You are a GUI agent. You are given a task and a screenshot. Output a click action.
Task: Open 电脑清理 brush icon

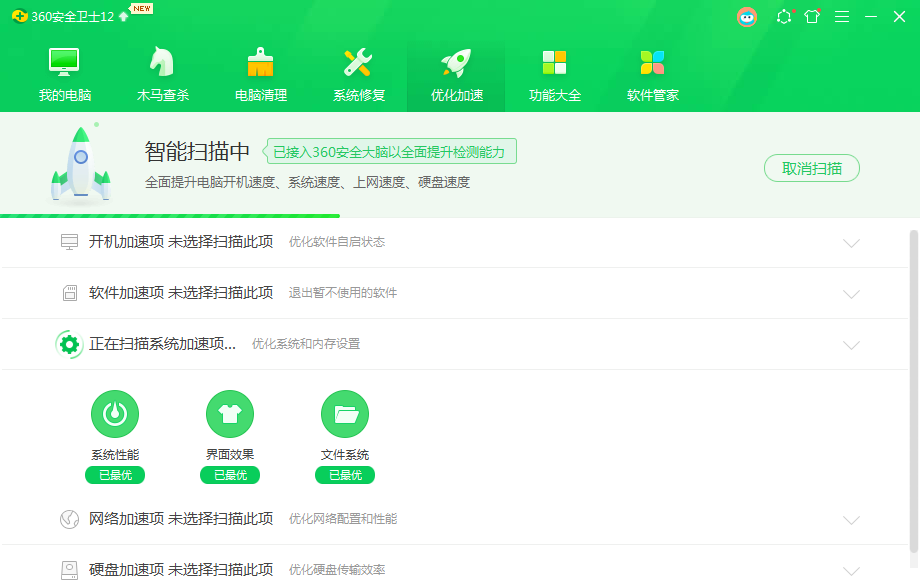[x=261, y=63]
